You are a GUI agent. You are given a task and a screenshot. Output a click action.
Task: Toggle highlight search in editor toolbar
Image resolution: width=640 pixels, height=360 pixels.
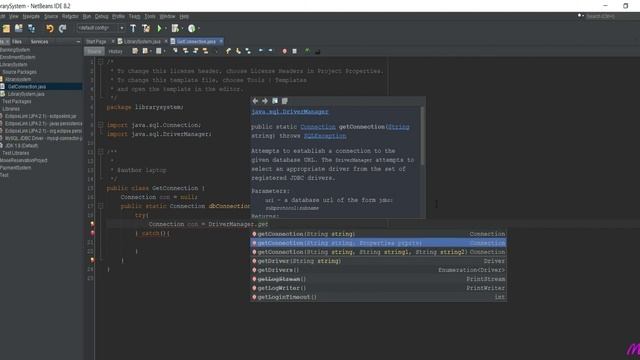pyautogui.click(x=205, y=51)
